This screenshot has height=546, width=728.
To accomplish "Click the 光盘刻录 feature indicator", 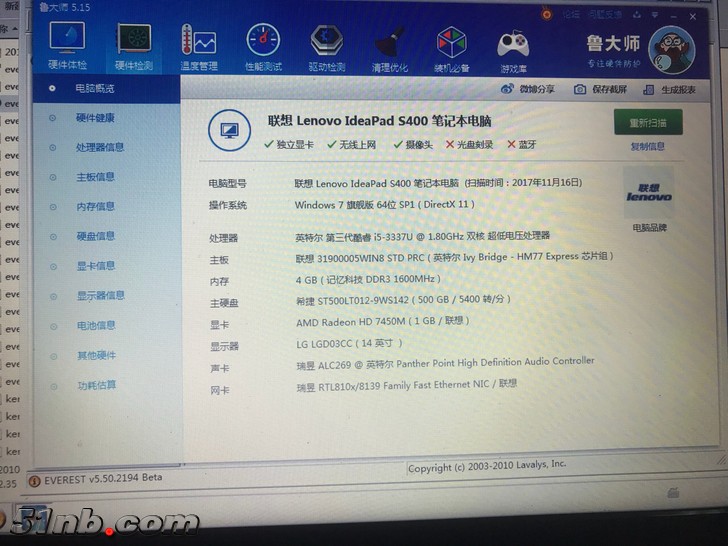I will tap(469, 144).
